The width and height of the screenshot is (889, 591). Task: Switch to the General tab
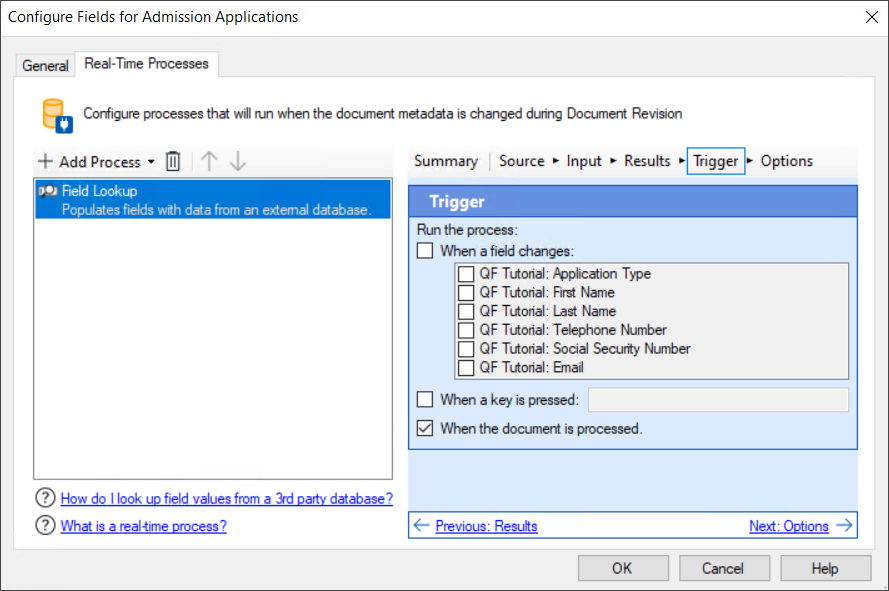[x=45, y=65]
